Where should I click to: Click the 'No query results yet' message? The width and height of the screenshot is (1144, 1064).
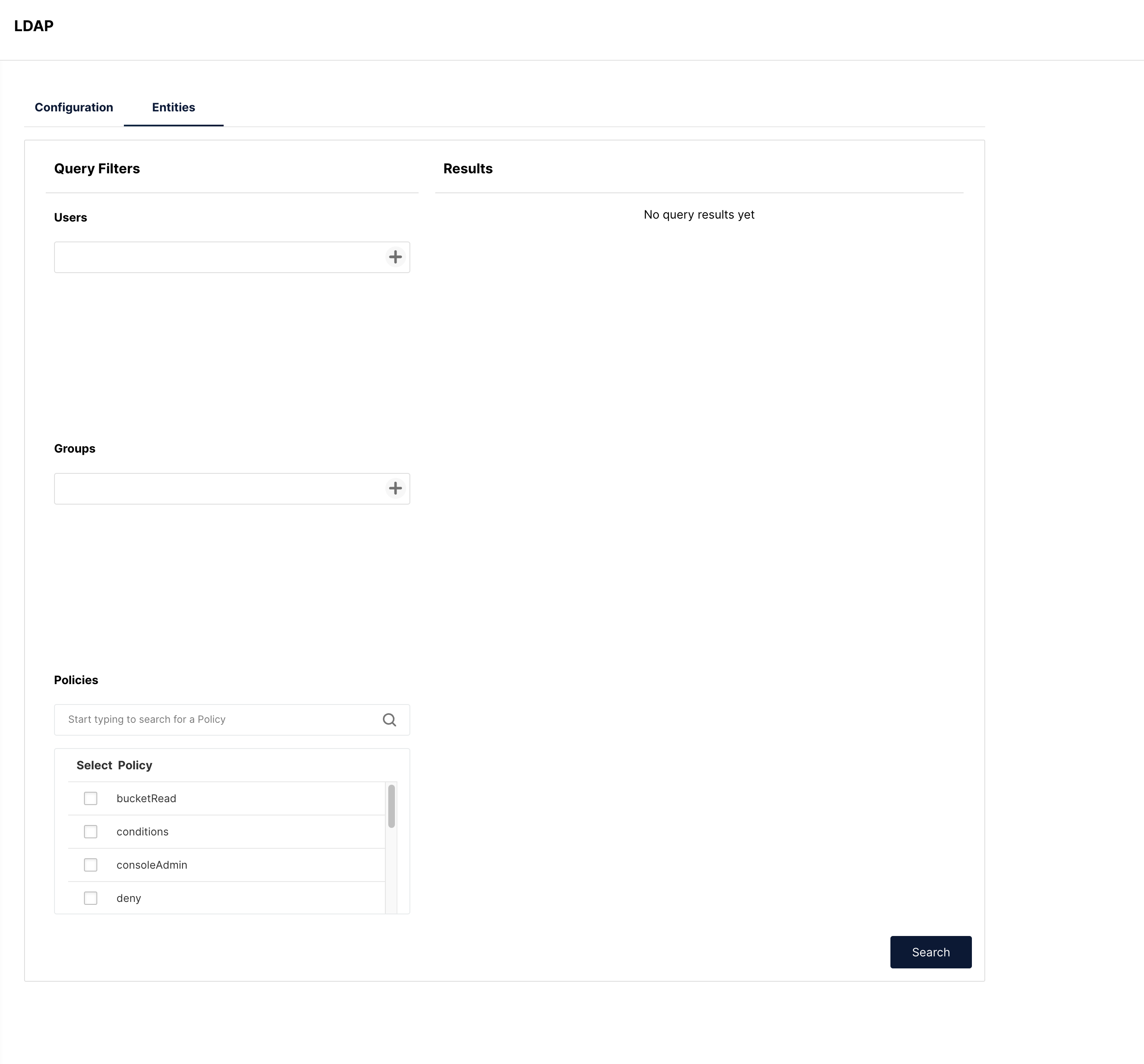pyautogui.click(x=699, y=214)
